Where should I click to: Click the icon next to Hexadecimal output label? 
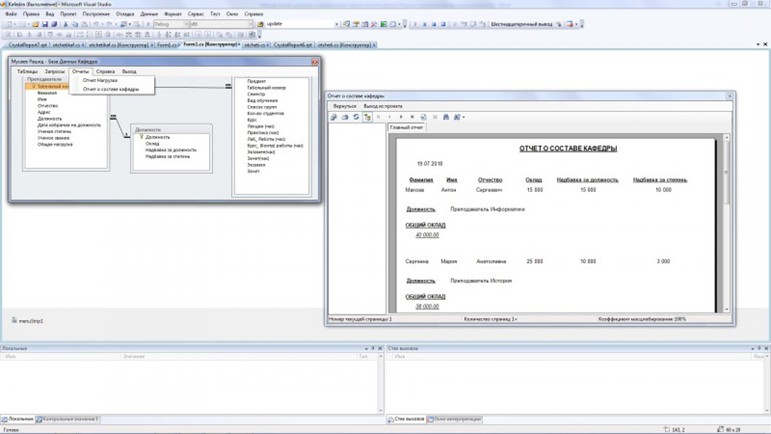point(559,24)
